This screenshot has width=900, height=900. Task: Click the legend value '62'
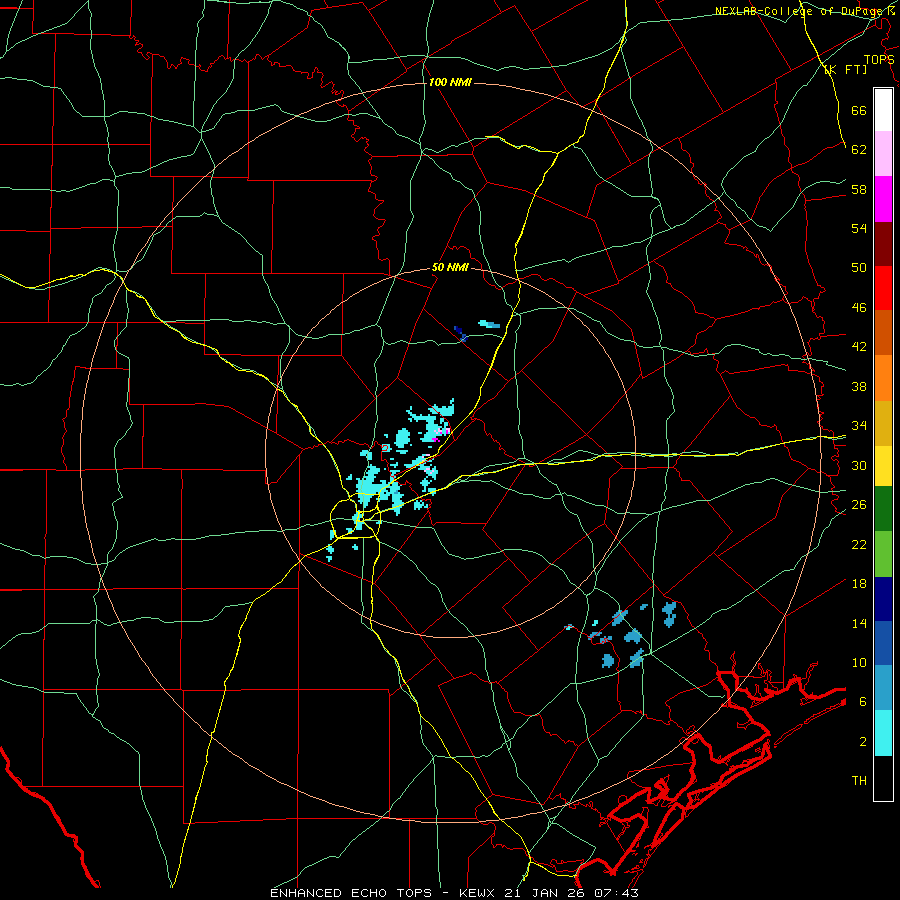point(859,150)
